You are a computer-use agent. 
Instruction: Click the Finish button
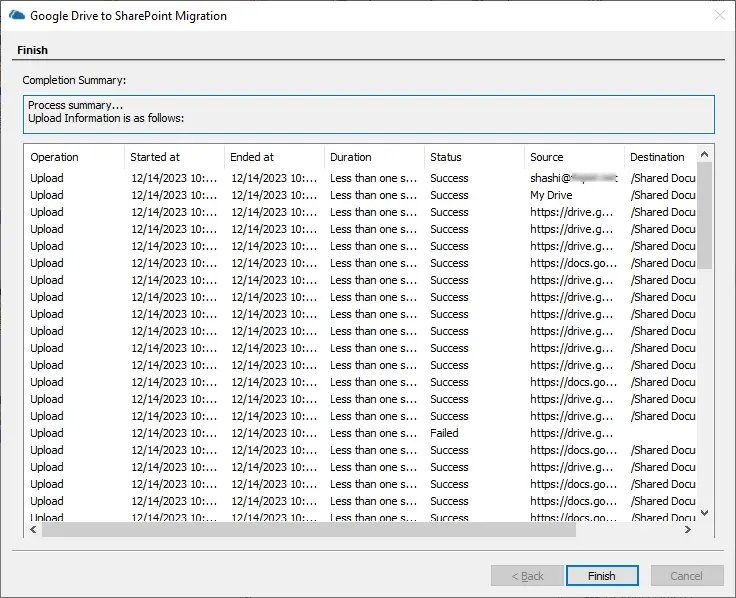click(602, 575)
